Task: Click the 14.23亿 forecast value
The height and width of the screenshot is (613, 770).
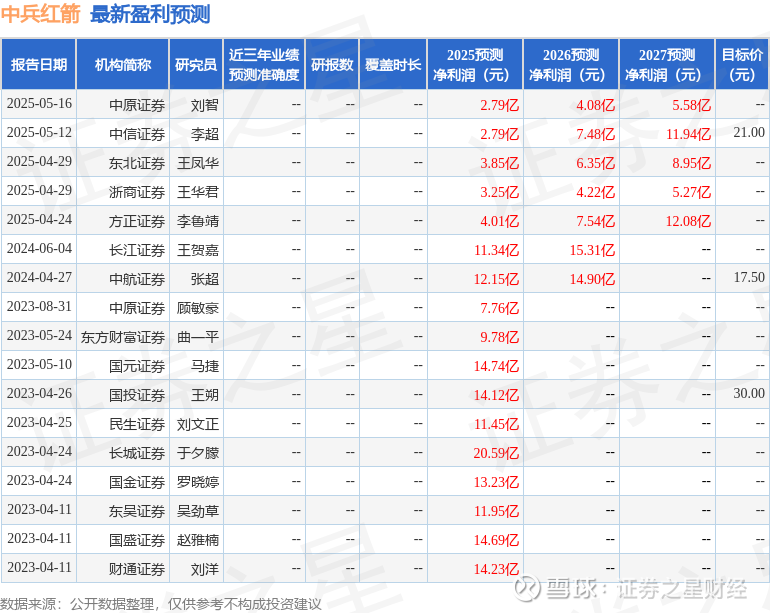Action: click(496, 569)
